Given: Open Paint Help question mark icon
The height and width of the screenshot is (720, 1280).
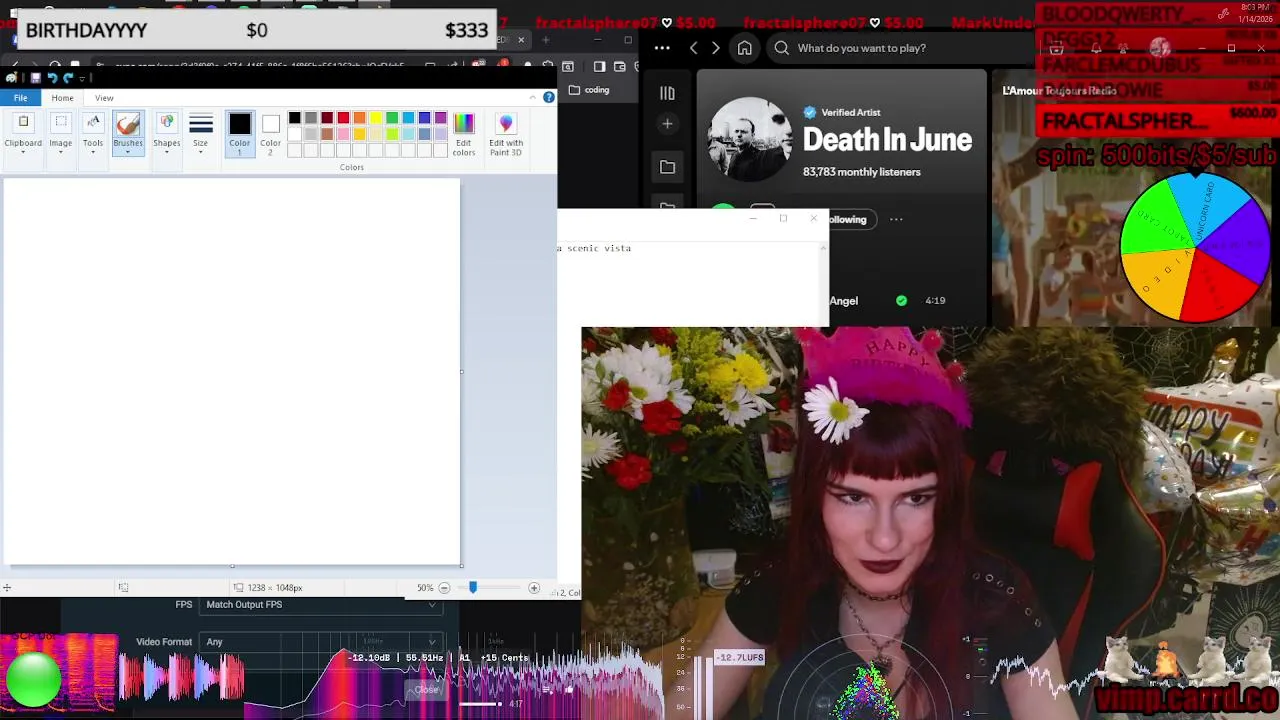Looking at the screenshot, I should [548, 97].
